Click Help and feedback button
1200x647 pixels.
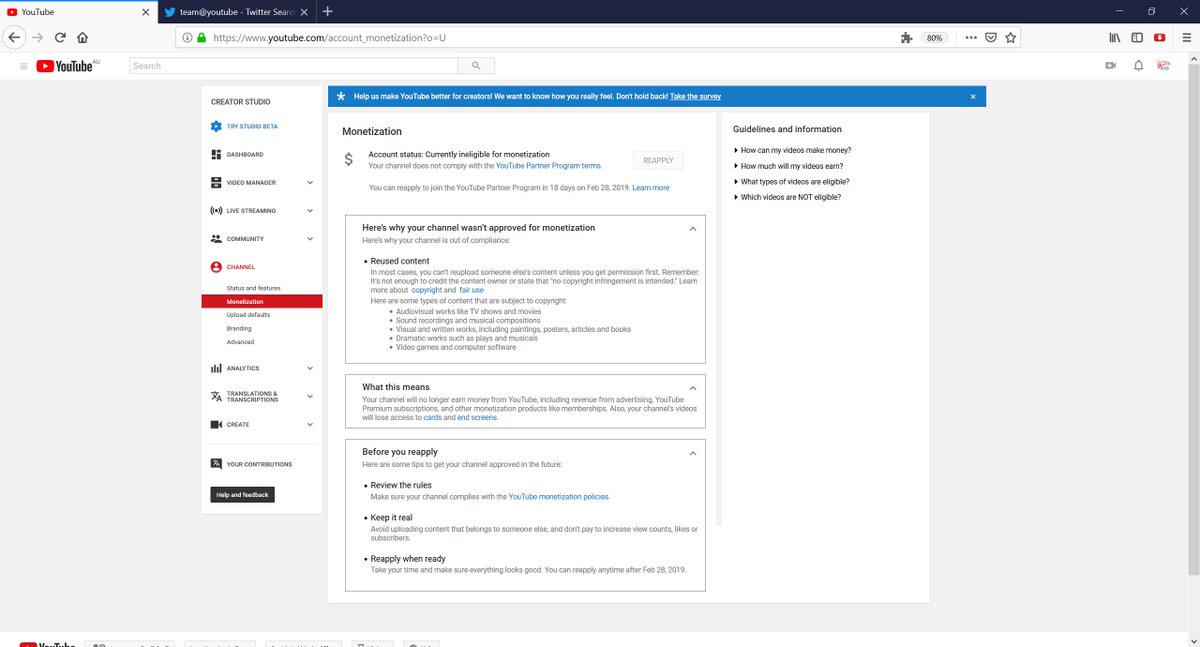[243, 495]
